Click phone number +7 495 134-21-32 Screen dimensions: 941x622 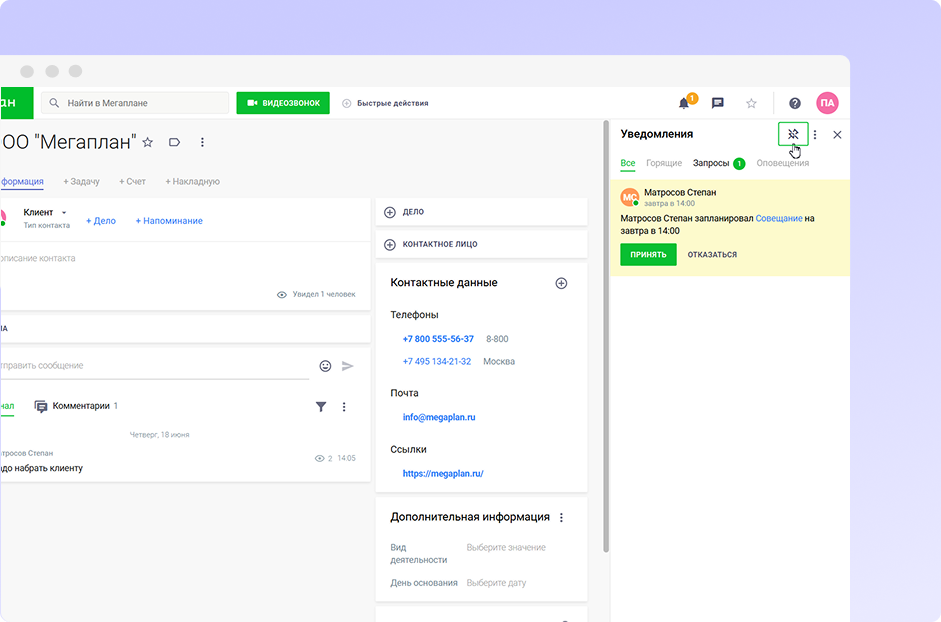point(437,361)
